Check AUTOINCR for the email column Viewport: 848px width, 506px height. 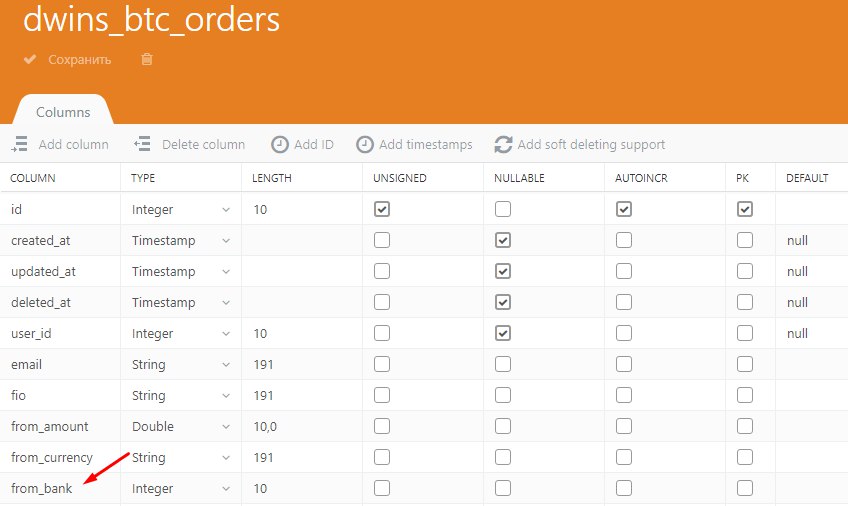point(624,364)
